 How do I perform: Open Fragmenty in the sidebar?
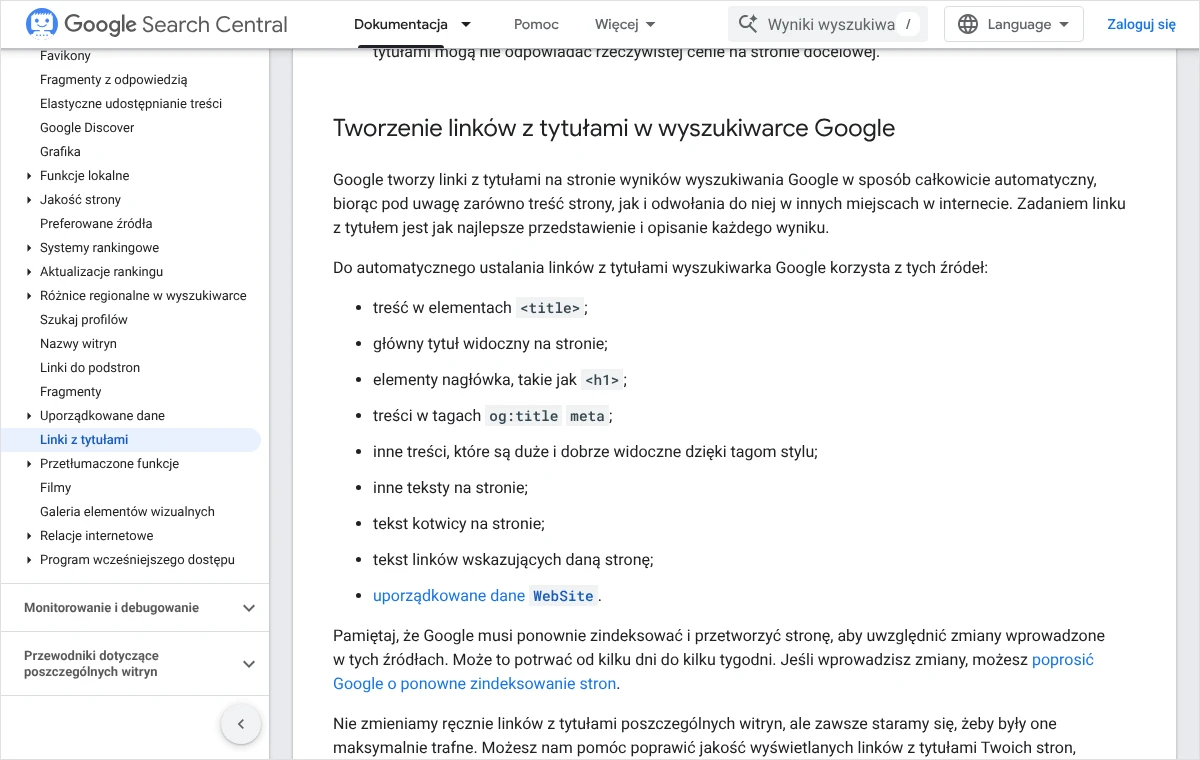71,392
